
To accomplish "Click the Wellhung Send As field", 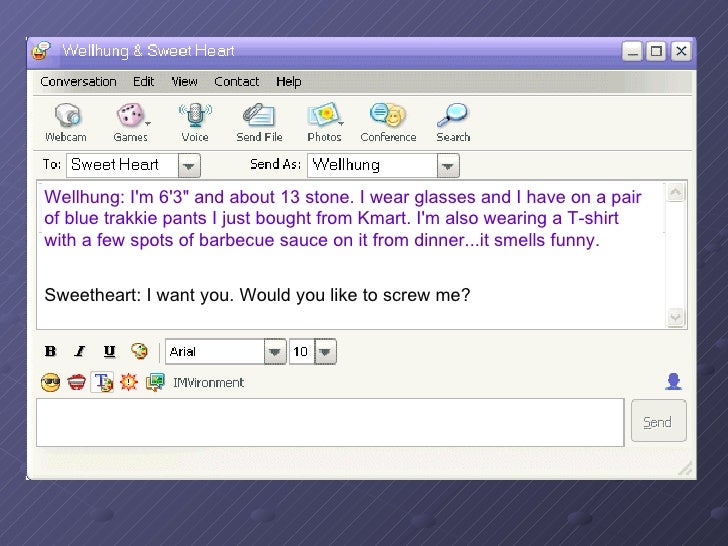I will (372, 166).
